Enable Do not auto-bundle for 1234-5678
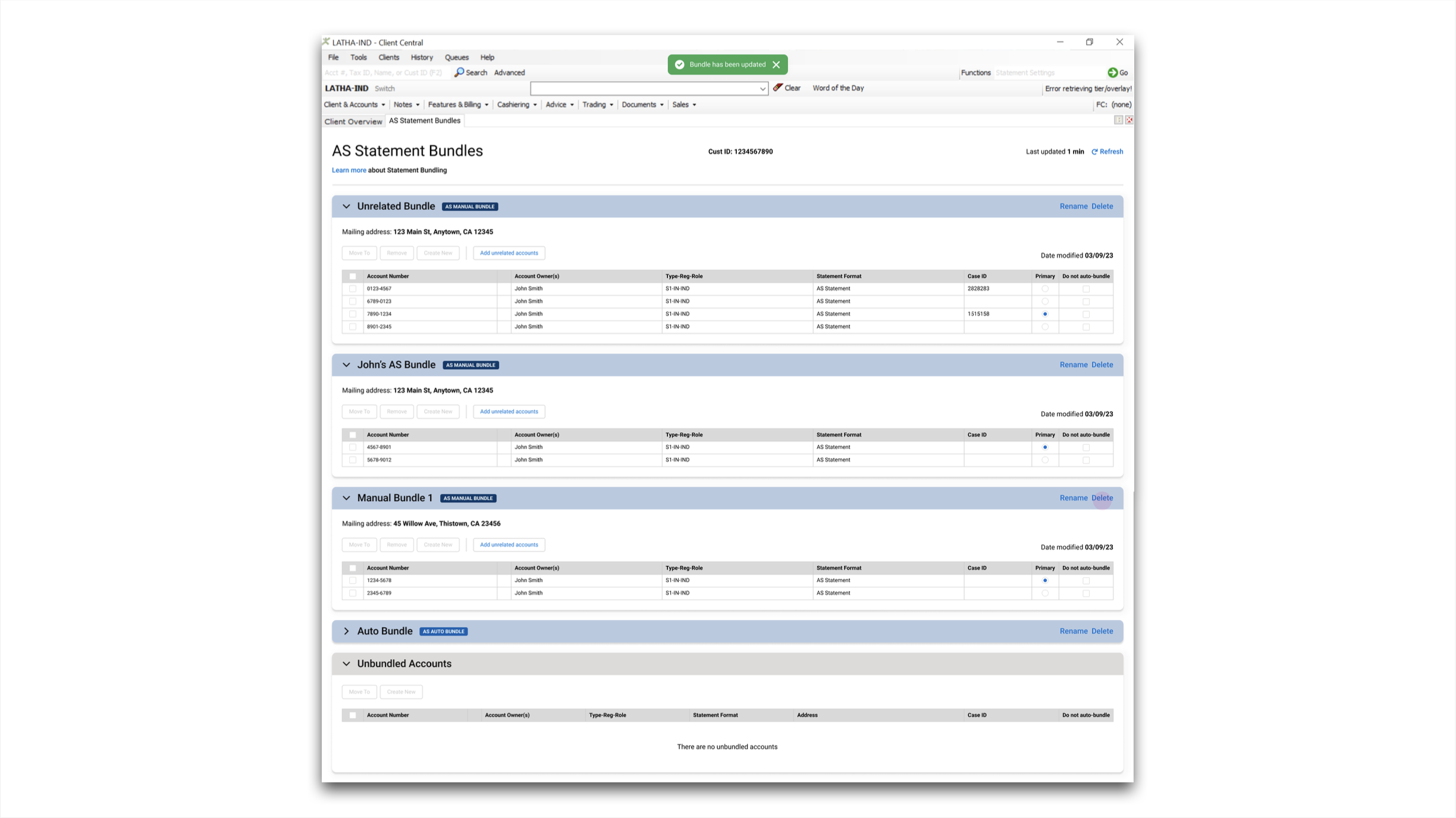This screenshot has width=1456, height=818. [1085, 581]
